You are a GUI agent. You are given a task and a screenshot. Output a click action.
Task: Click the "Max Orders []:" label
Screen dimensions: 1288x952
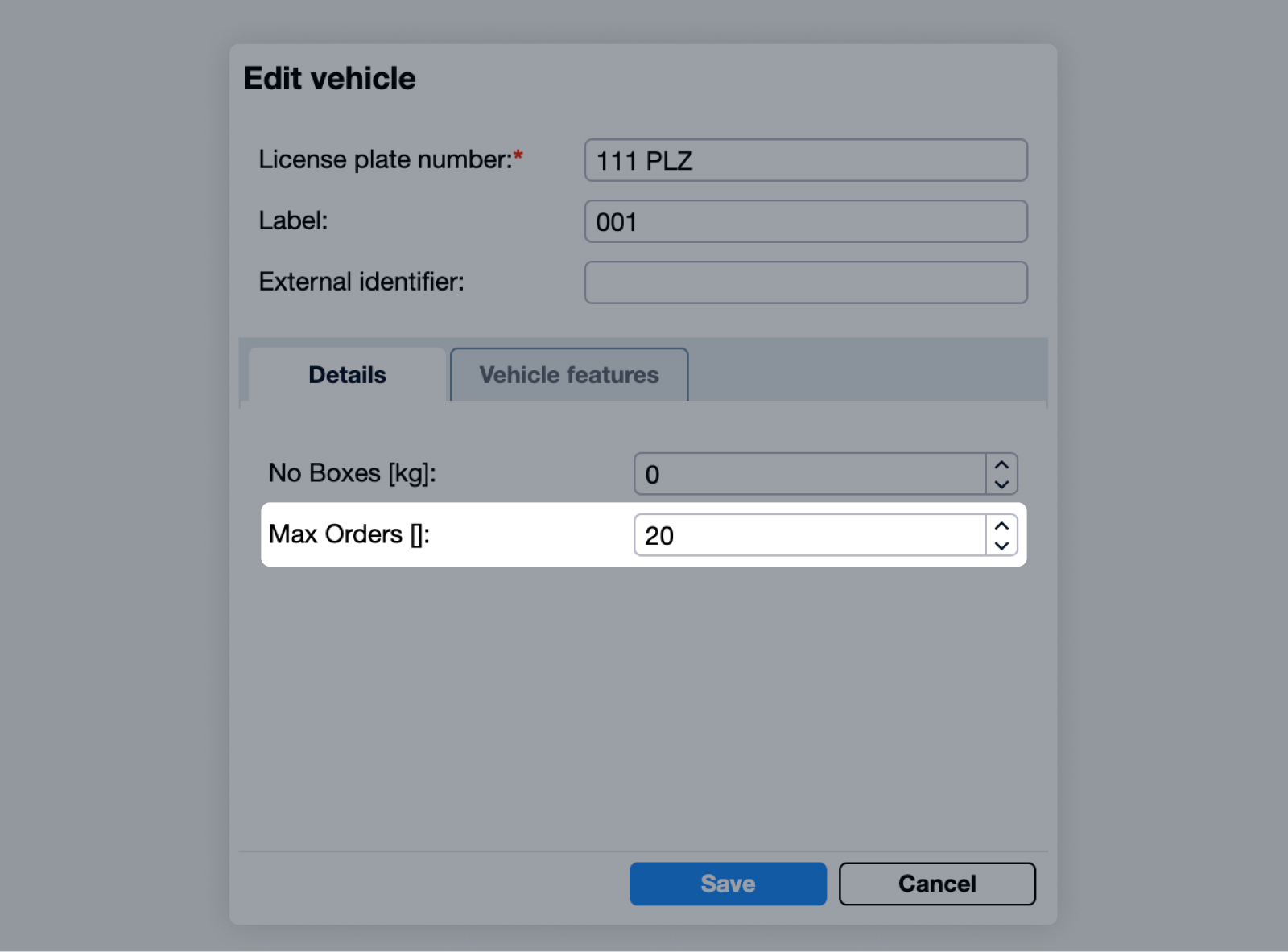(349, 534)
